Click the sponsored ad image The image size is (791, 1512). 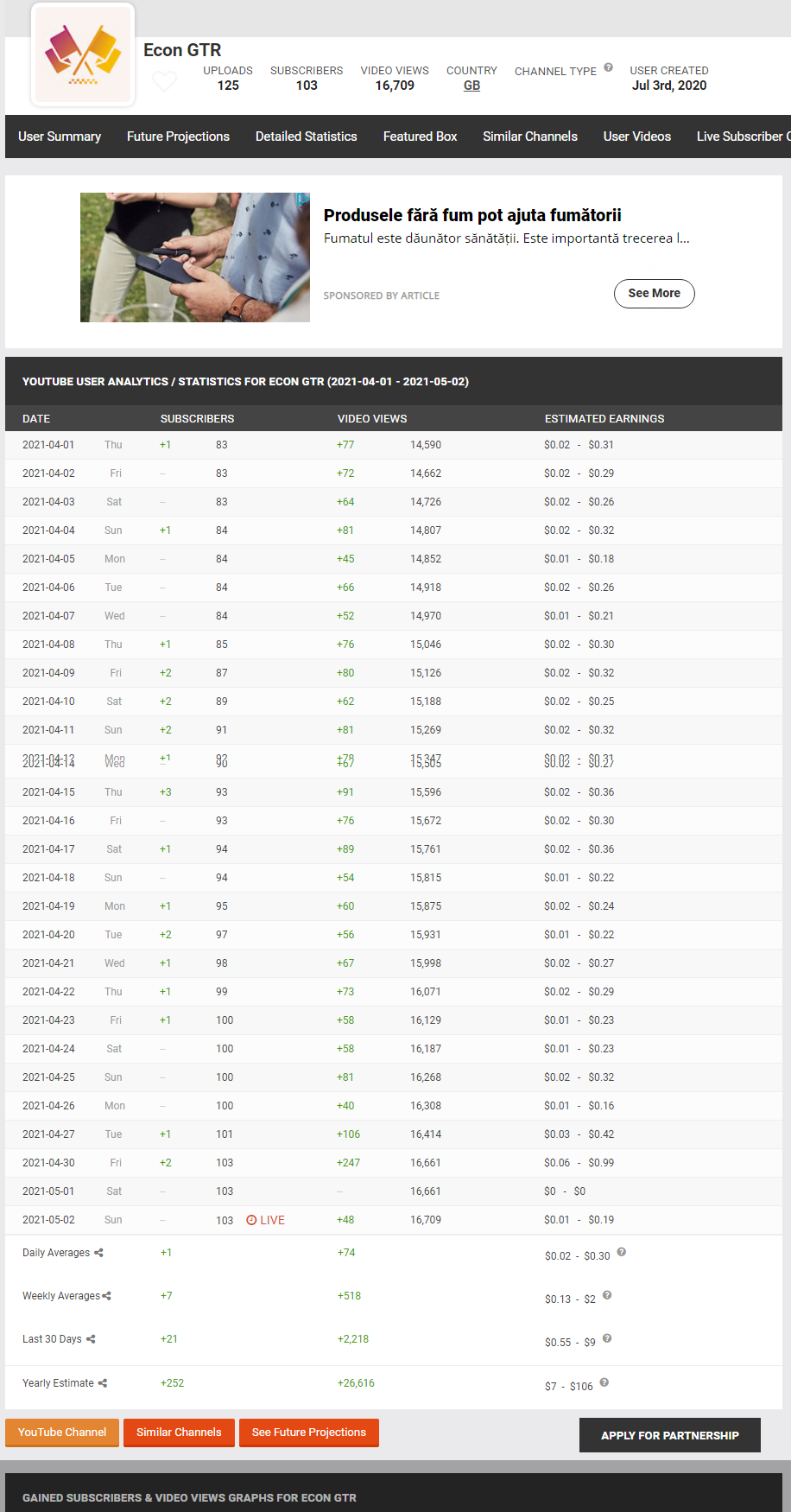(x=195, y=257)
